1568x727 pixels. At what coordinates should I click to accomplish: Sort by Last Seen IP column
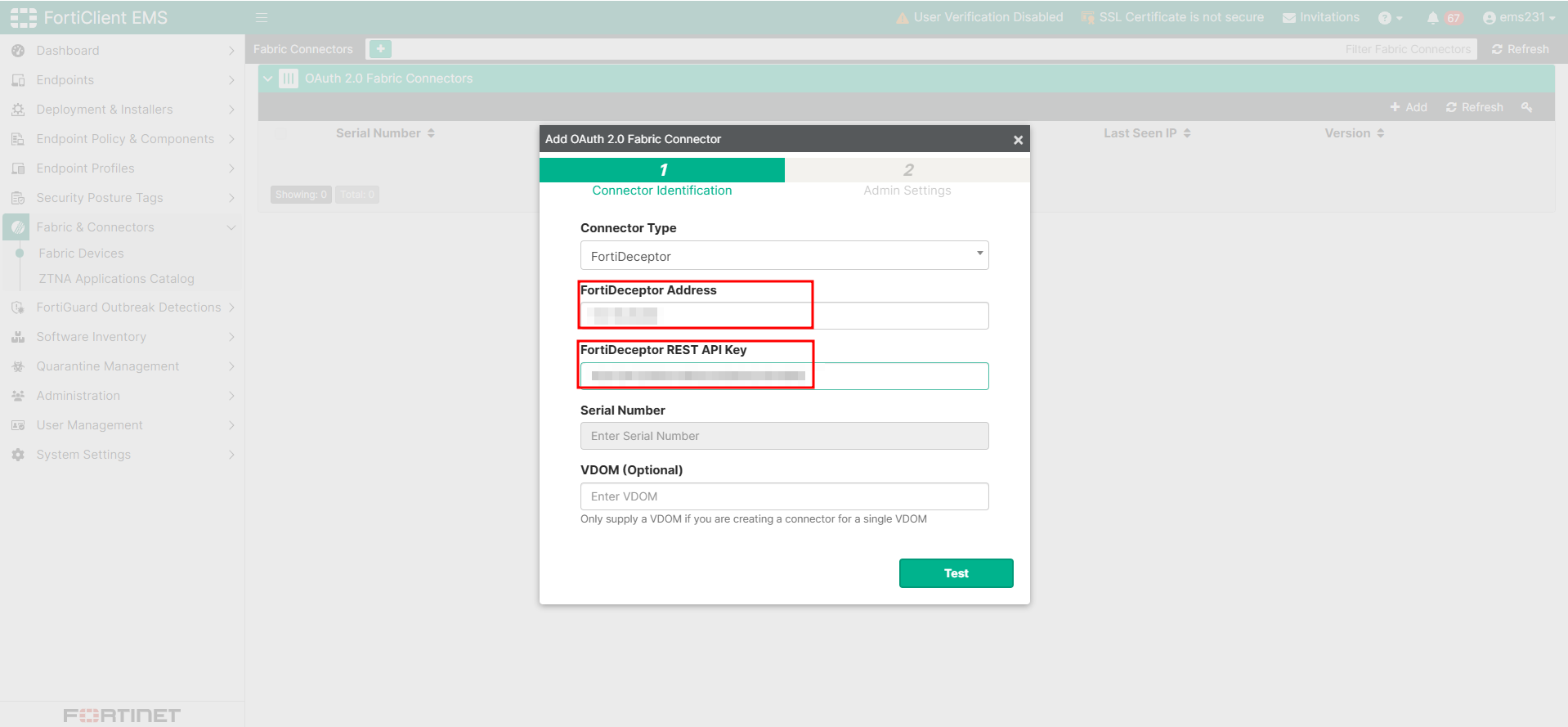pyautogui.click(x=1147, y=133)
